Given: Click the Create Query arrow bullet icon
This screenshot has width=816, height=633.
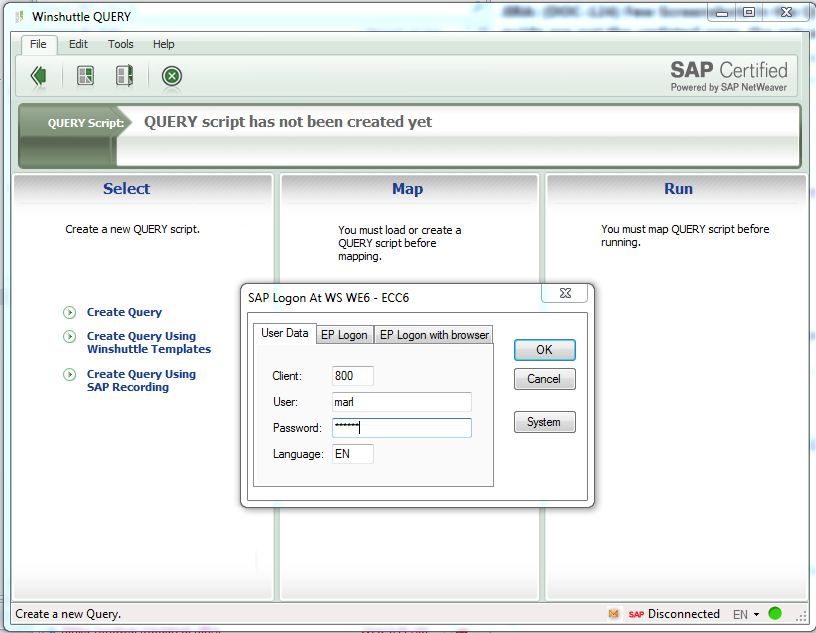Looking at the screenshot, I should pos(69,312).
